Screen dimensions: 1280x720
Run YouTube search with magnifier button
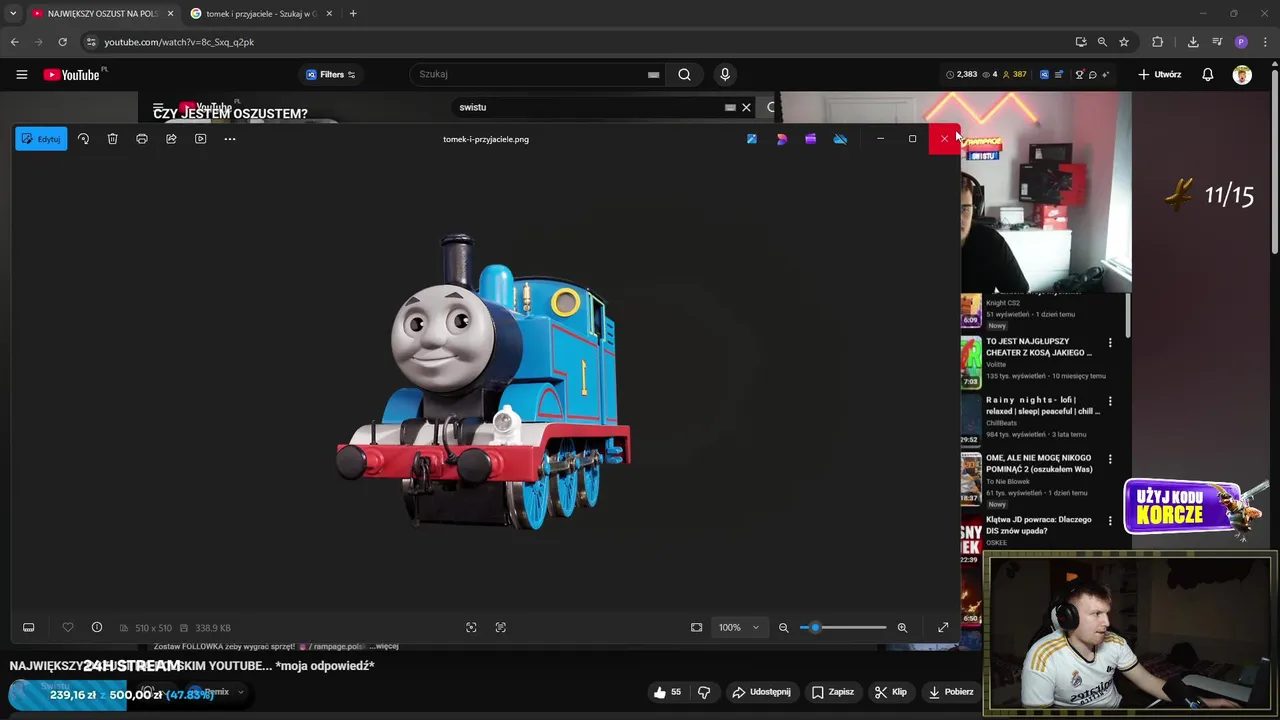(x=684, y=74)
